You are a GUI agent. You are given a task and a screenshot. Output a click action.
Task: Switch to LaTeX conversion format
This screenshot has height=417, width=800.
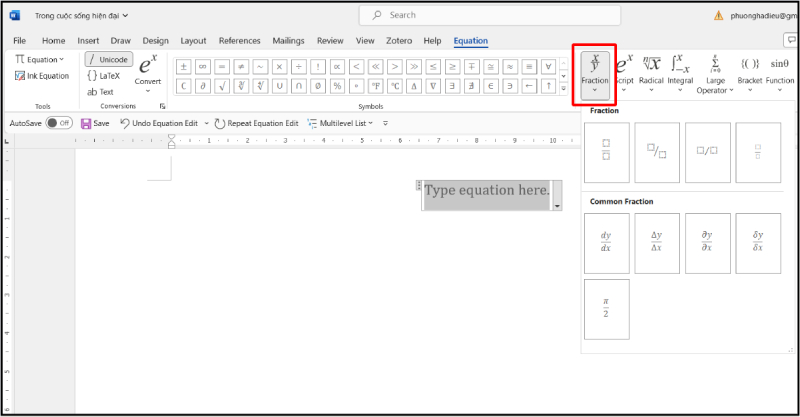(108, 75)
